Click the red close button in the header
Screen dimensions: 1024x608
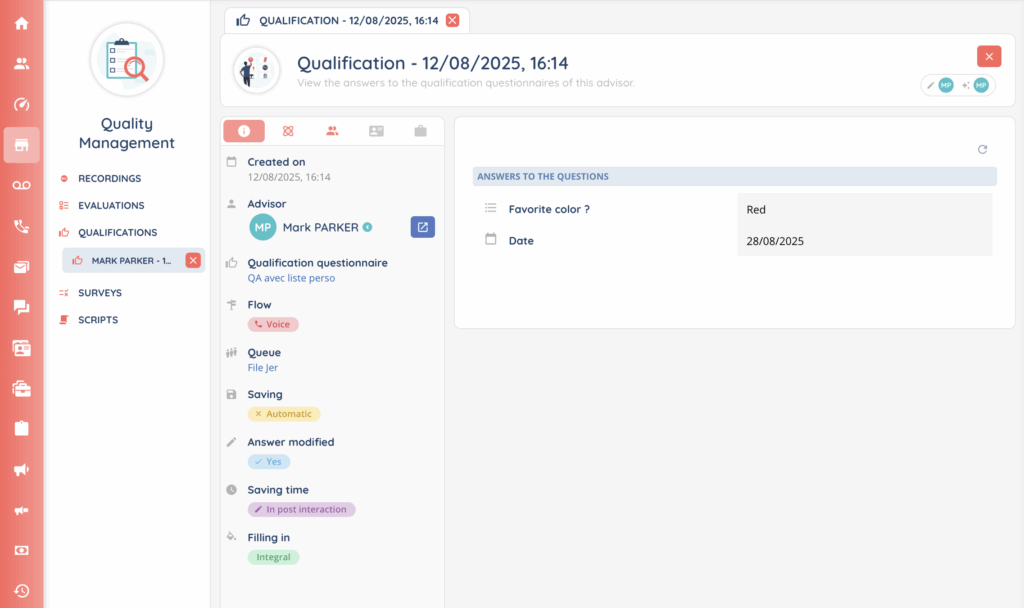[988, 57]
